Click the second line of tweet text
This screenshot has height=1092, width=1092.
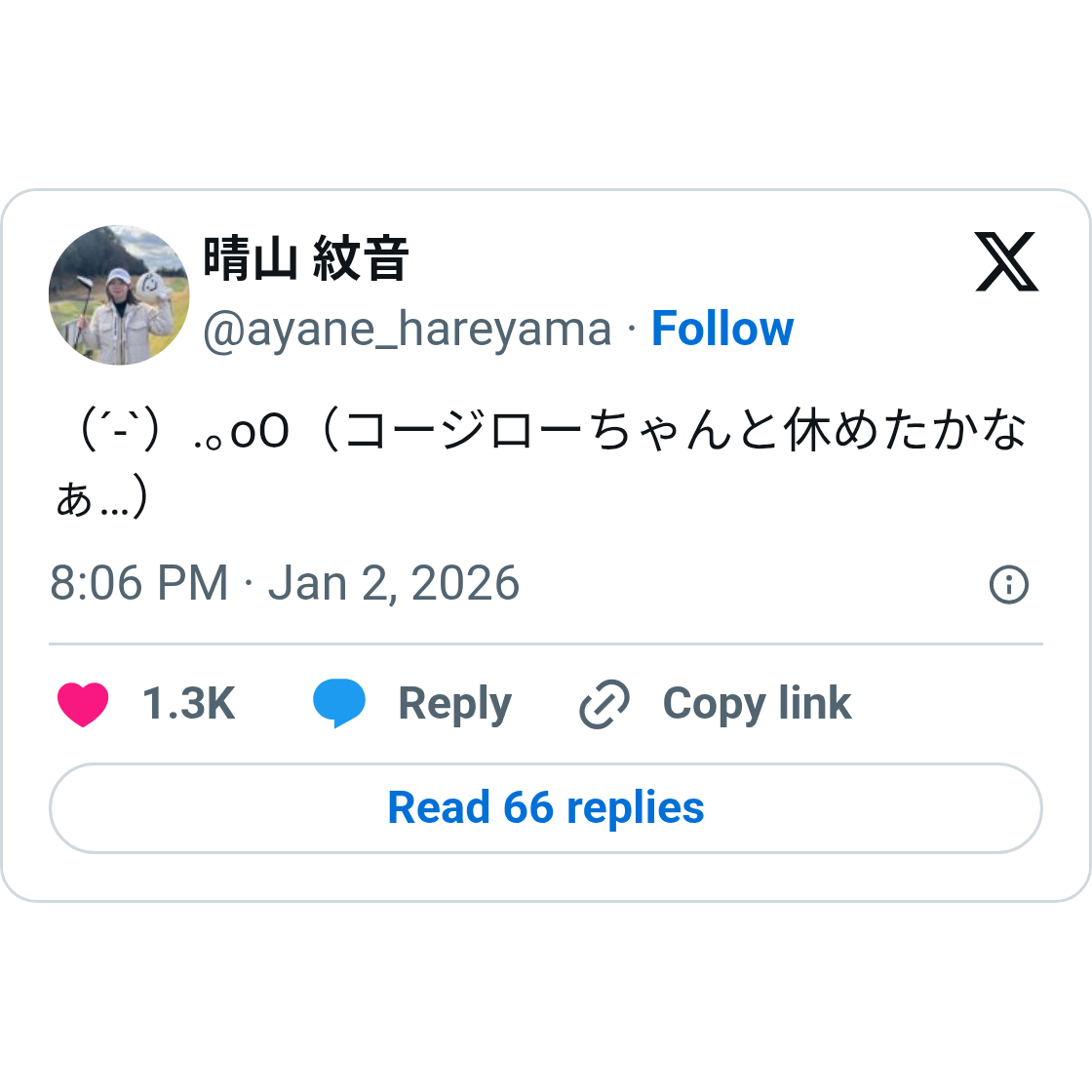[x=102, y=499]
